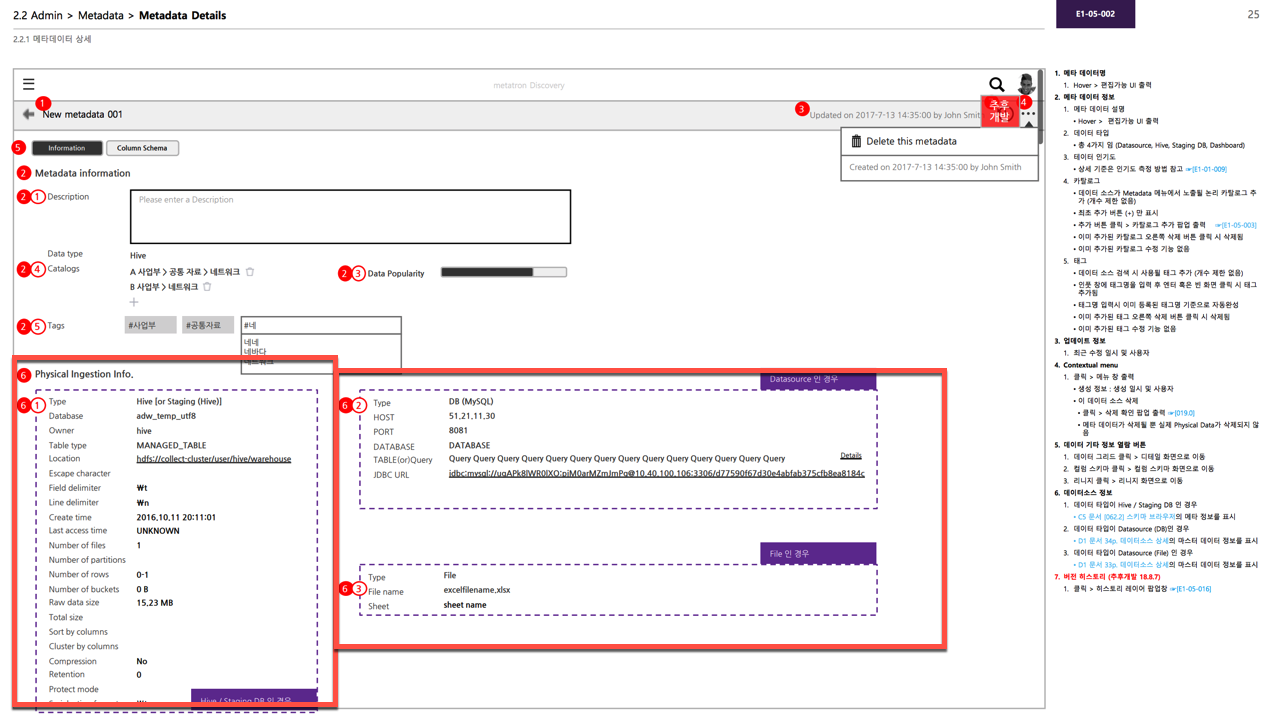Open the three-dot contextual menu

coord(1028,114)
